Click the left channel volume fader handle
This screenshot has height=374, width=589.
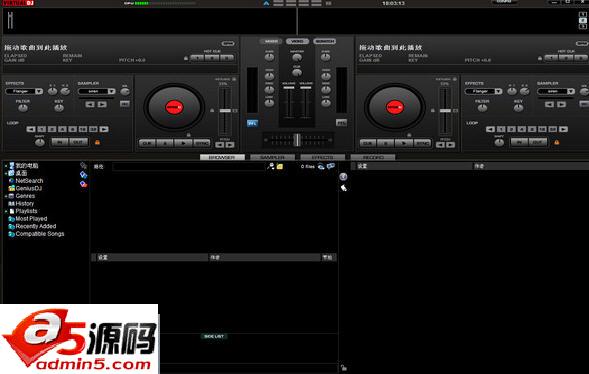click(288, 87)
